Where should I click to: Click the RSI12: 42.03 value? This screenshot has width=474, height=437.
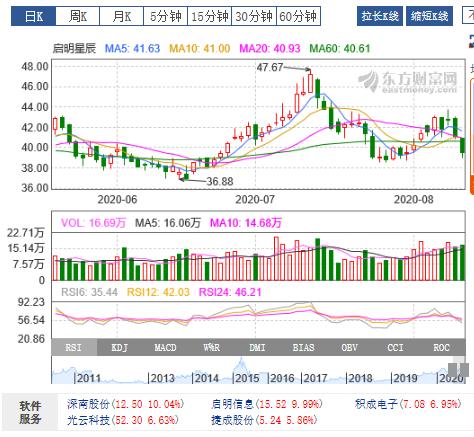coord(158,292)
